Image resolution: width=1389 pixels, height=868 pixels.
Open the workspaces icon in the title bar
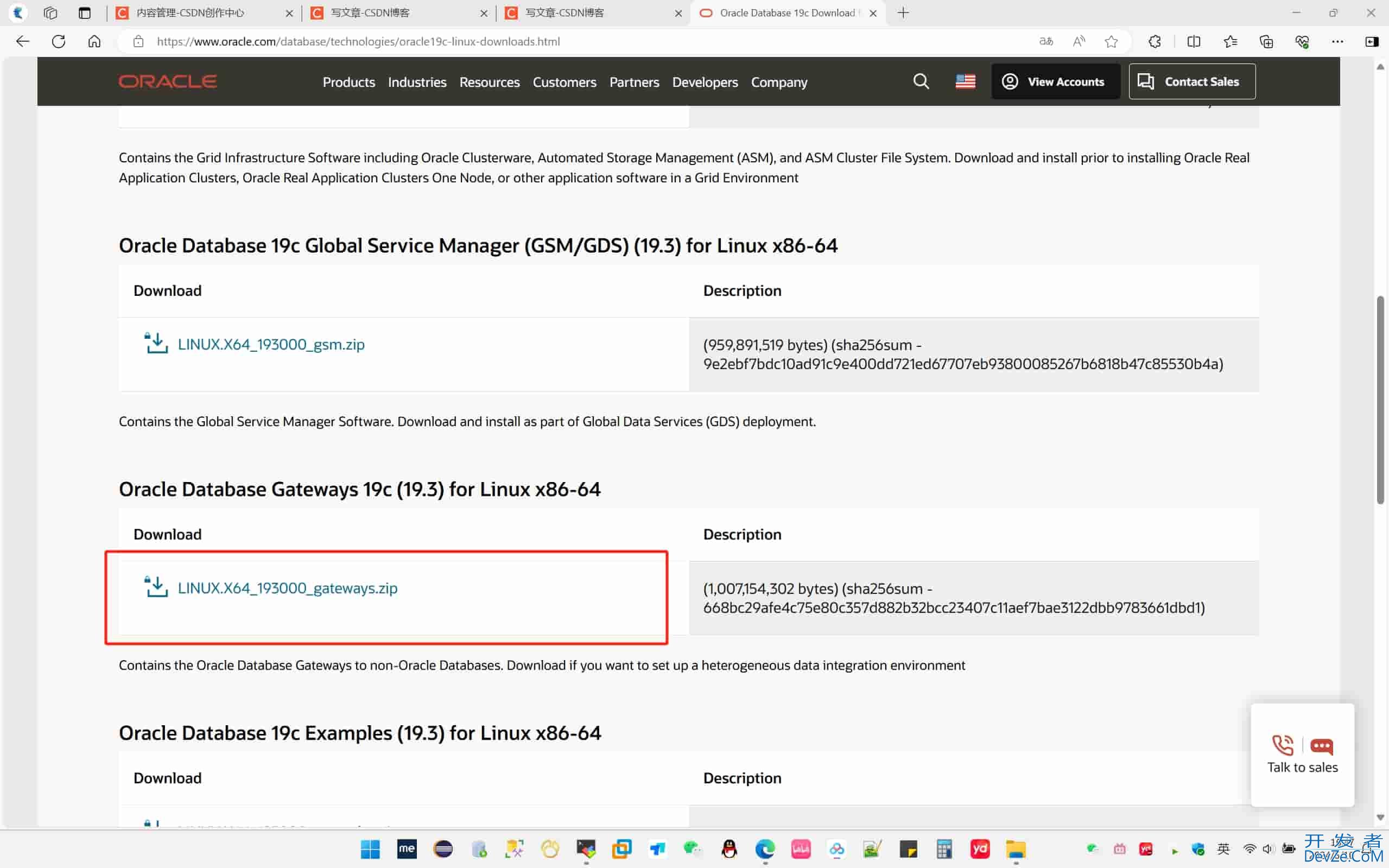(x=50, y=12)
